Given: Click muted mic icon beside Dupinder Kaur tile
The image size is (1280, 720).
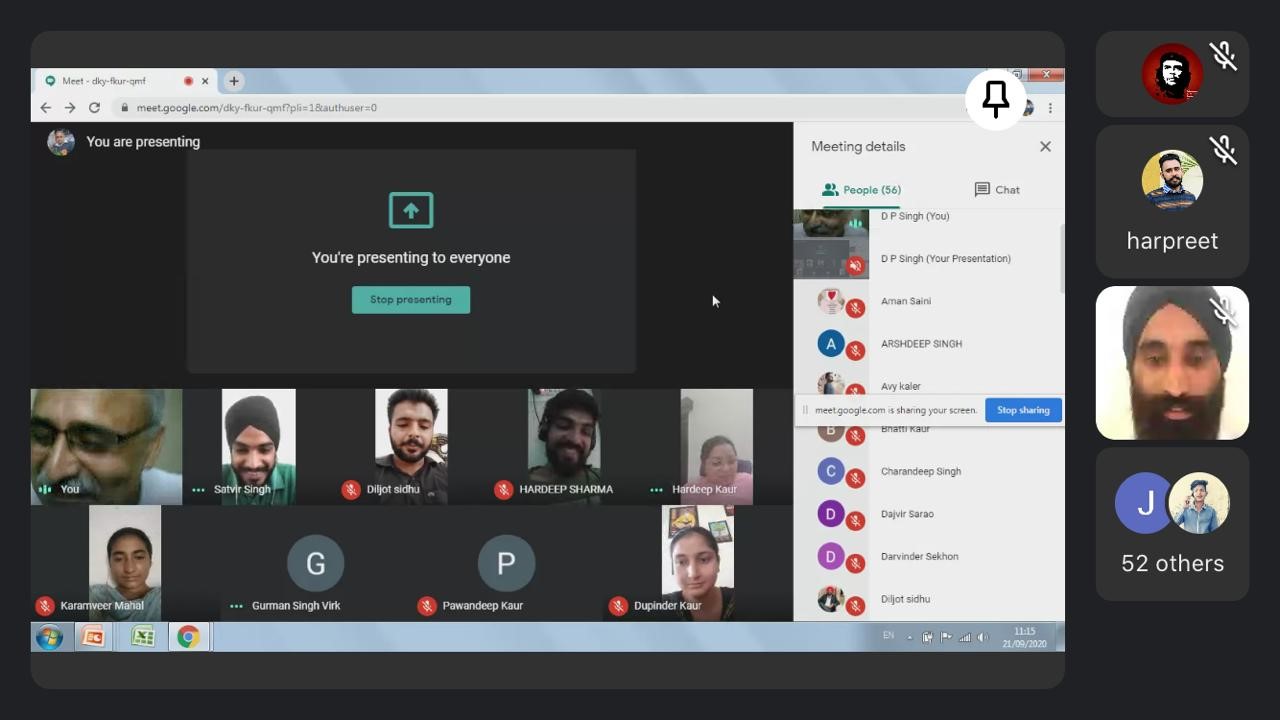Looking at the screenshot, I should [618, 605].
